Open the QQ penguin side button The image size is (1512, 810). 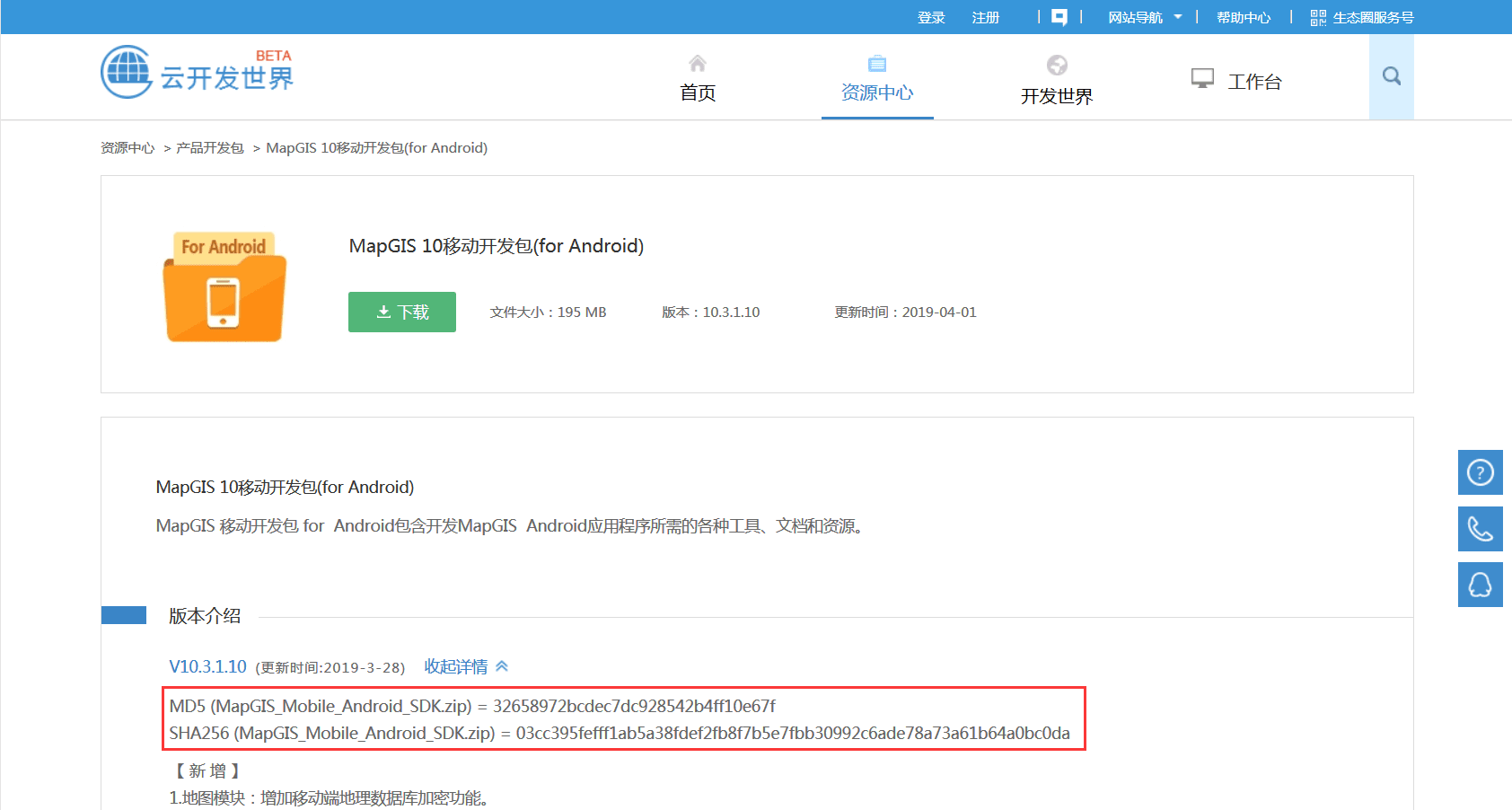(x=1481, y=585)
